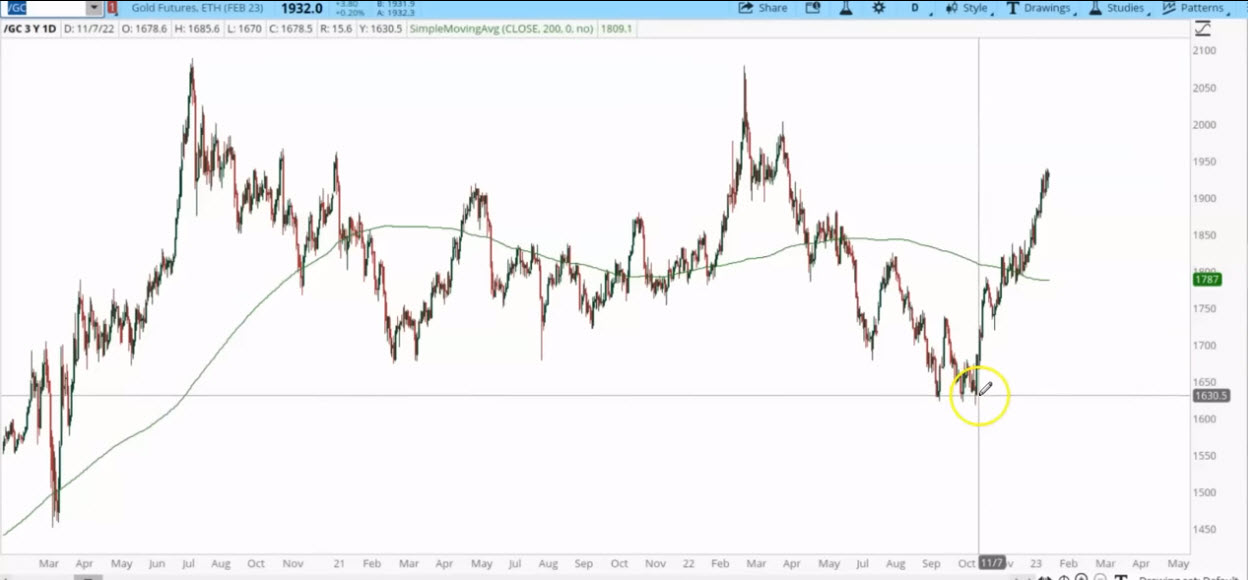Open the chart Settings gear
The width and height of the screenshot is (1248, 580).
click(x=878, y=8)
